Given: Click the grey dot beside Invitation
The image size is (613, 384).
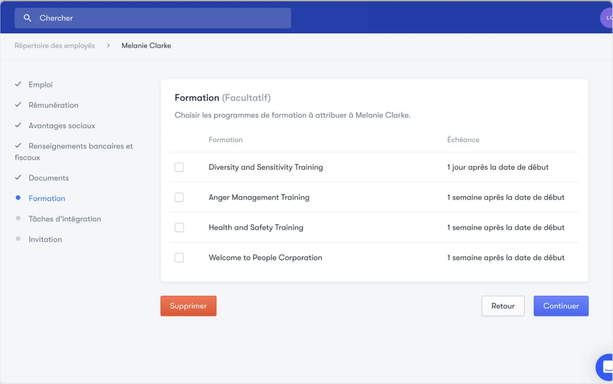Looking at the screenshot, I should 18,239.
